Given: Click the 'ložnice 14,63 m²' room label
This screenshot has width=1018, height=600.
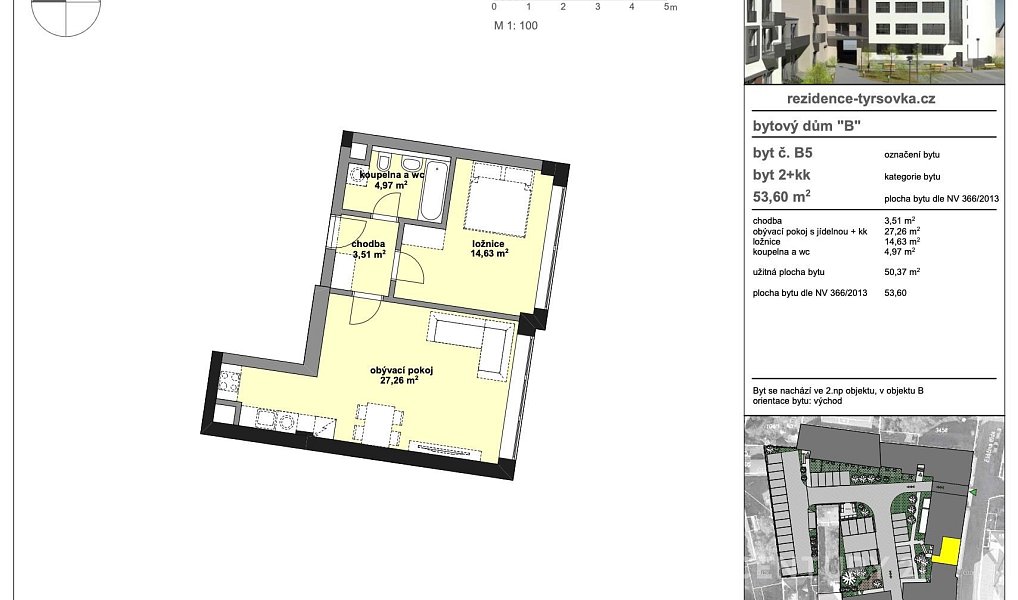Looking at the screenshot, I should click(489, 249).
